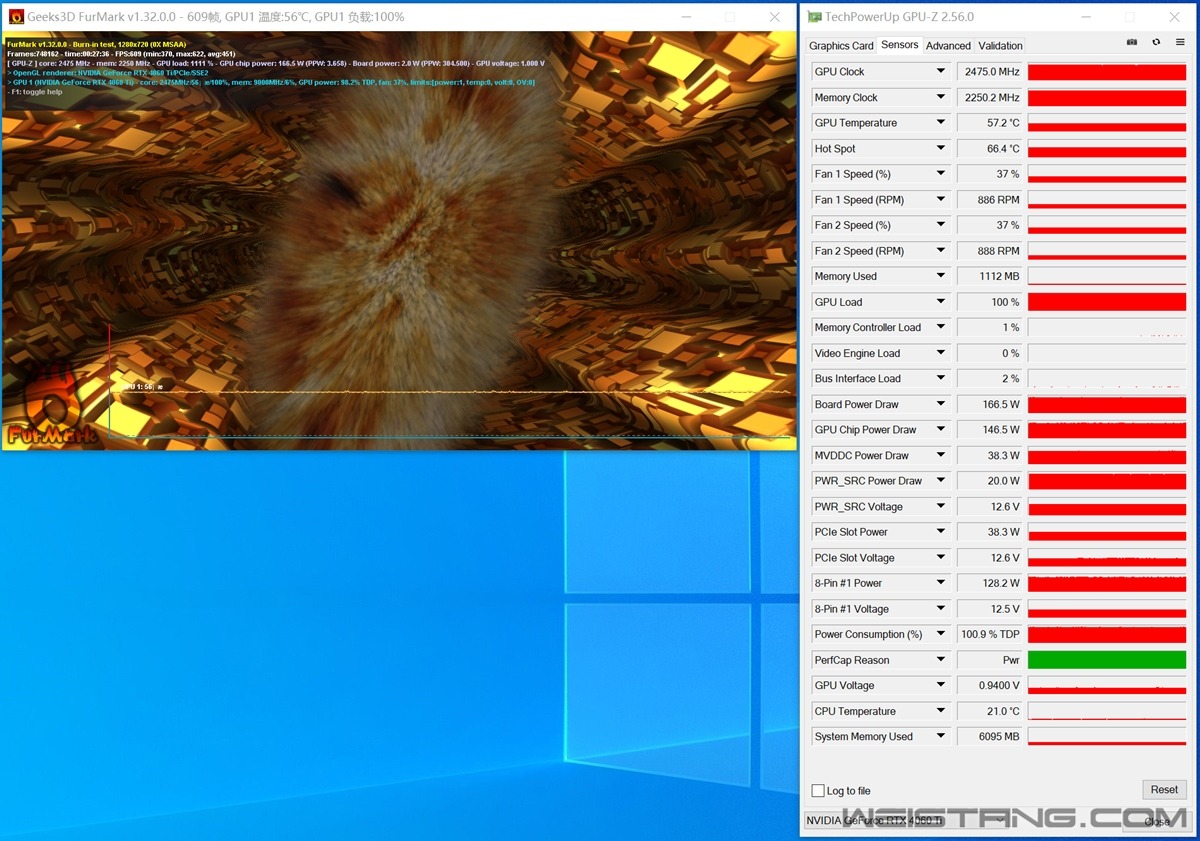
Task: Click the GPU-Z refresh icon
Action: coord(1156,43)
